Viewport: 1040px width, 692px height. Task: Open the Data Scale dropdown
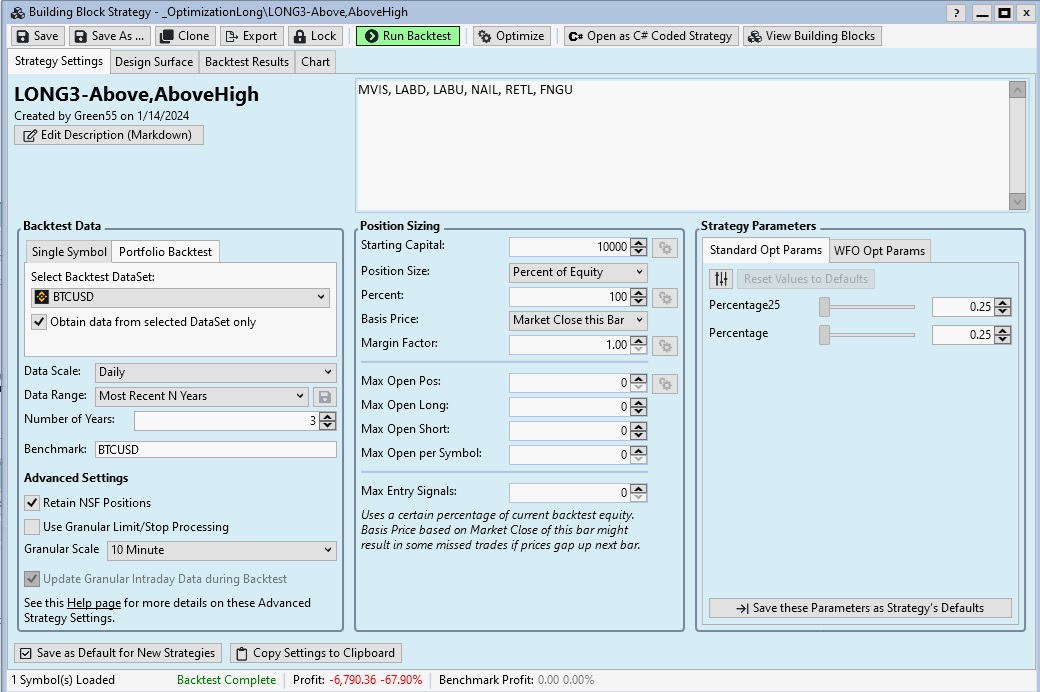point(215,372)
